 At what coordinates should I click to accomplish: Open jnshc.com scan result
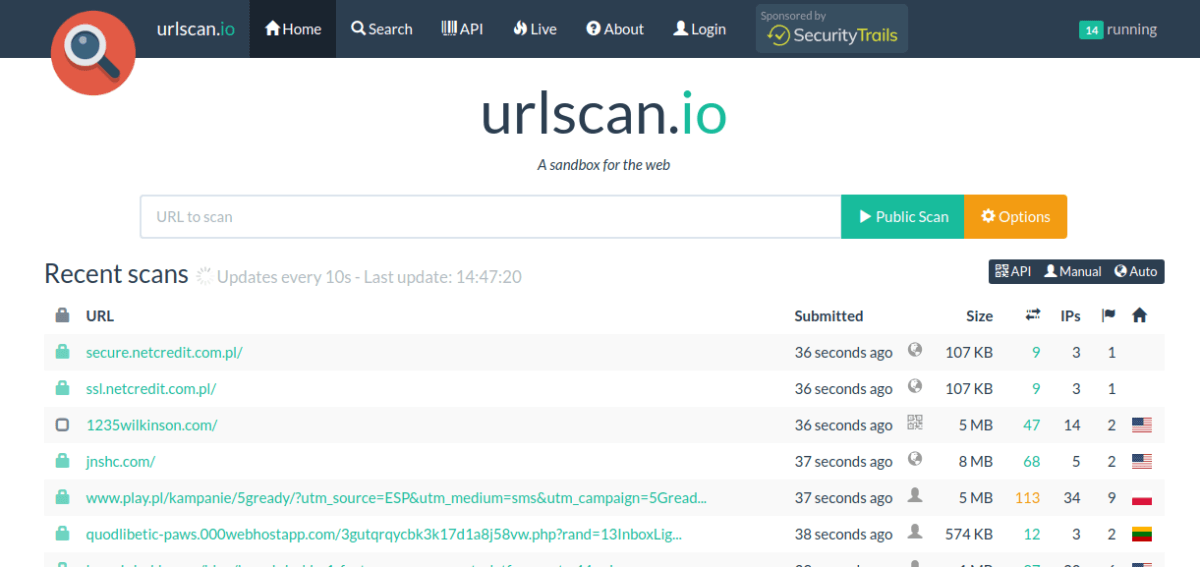pyautogui.click(x=121, y=461)
